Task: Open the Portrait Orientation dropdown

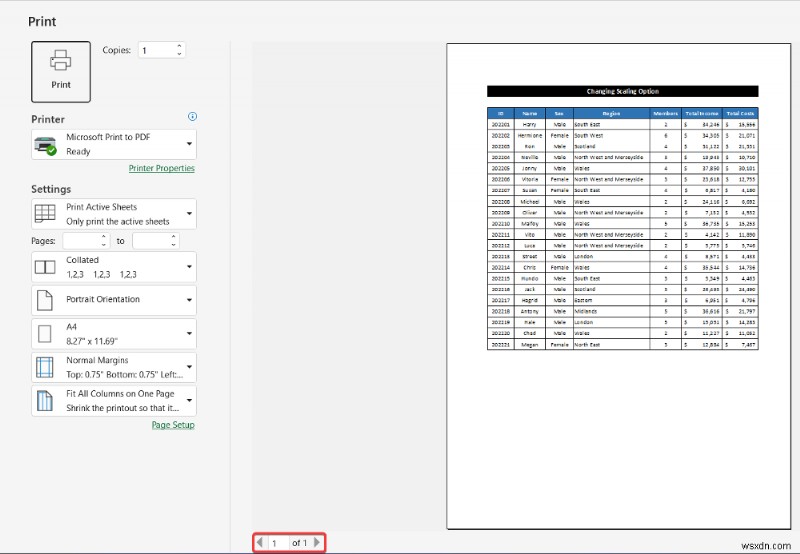Action: (x=114, y=300)
